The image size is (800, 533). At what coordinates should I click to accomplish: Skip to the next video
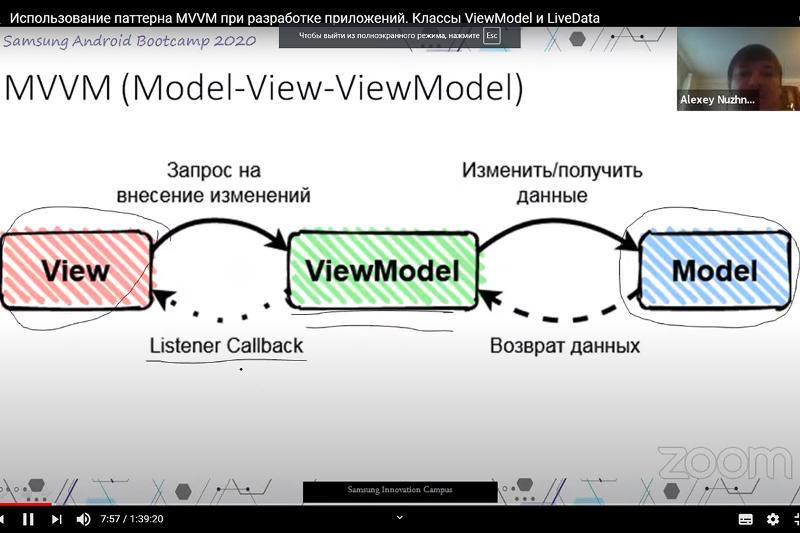coord(56,519)
